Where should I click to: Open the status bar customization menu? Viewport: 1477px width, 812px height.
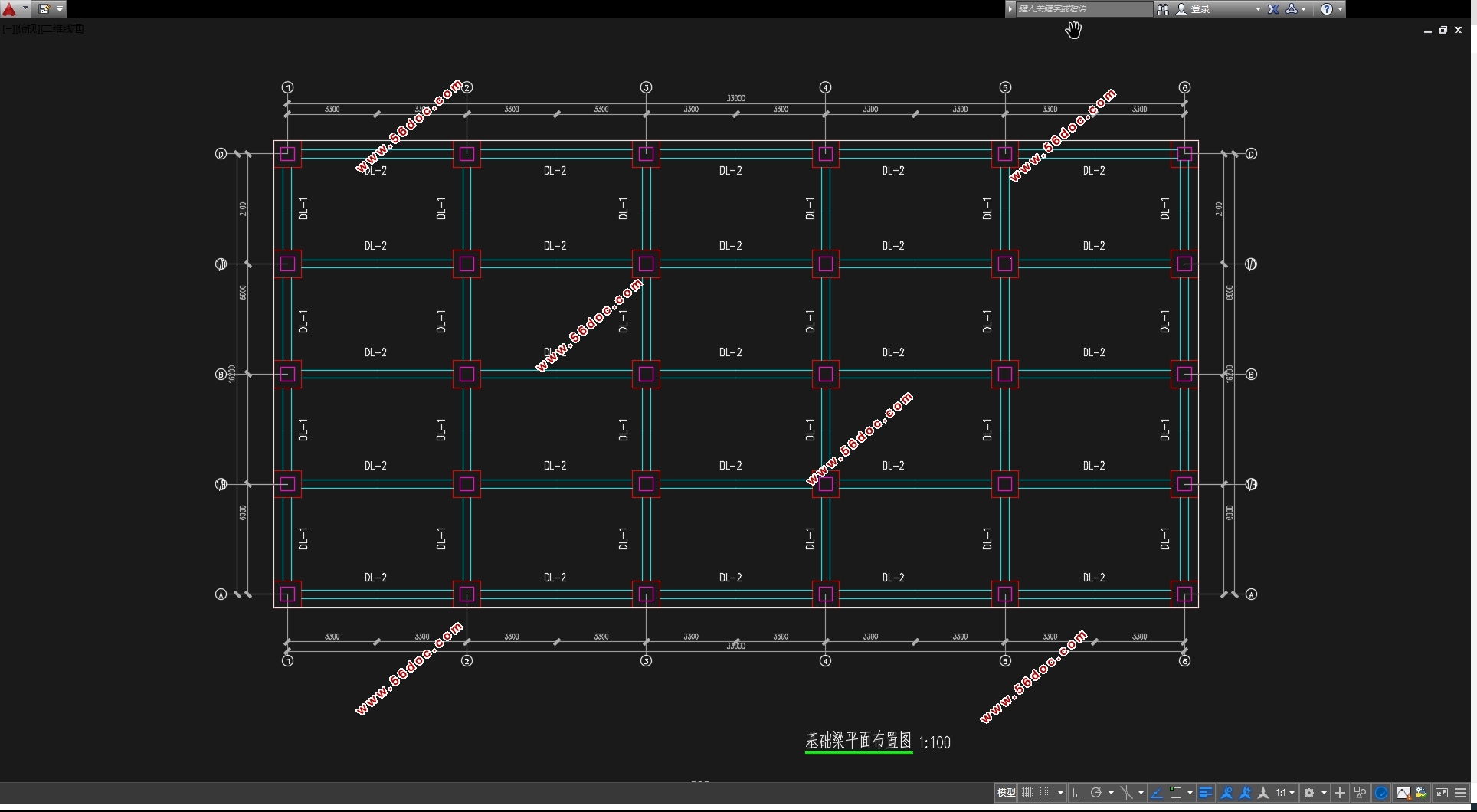pos(1461,793)
